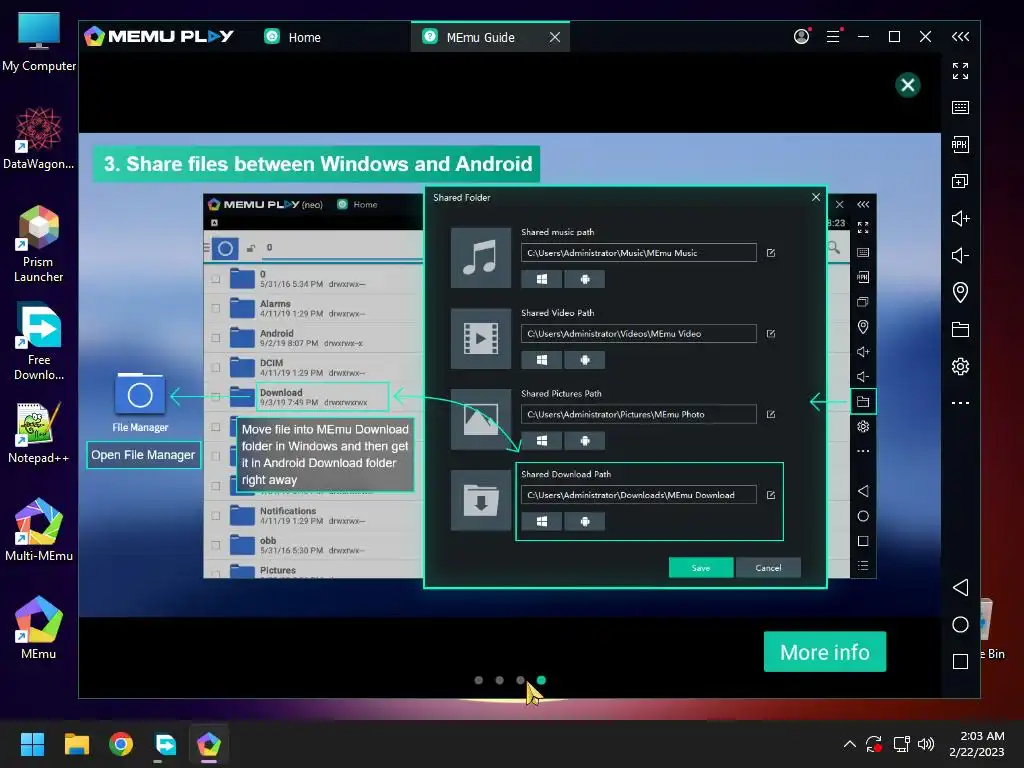This screenshot has height=768, width=1024.
Task: Select the Notepad++ desktop shortcut
Action: (x=39, y=433)
